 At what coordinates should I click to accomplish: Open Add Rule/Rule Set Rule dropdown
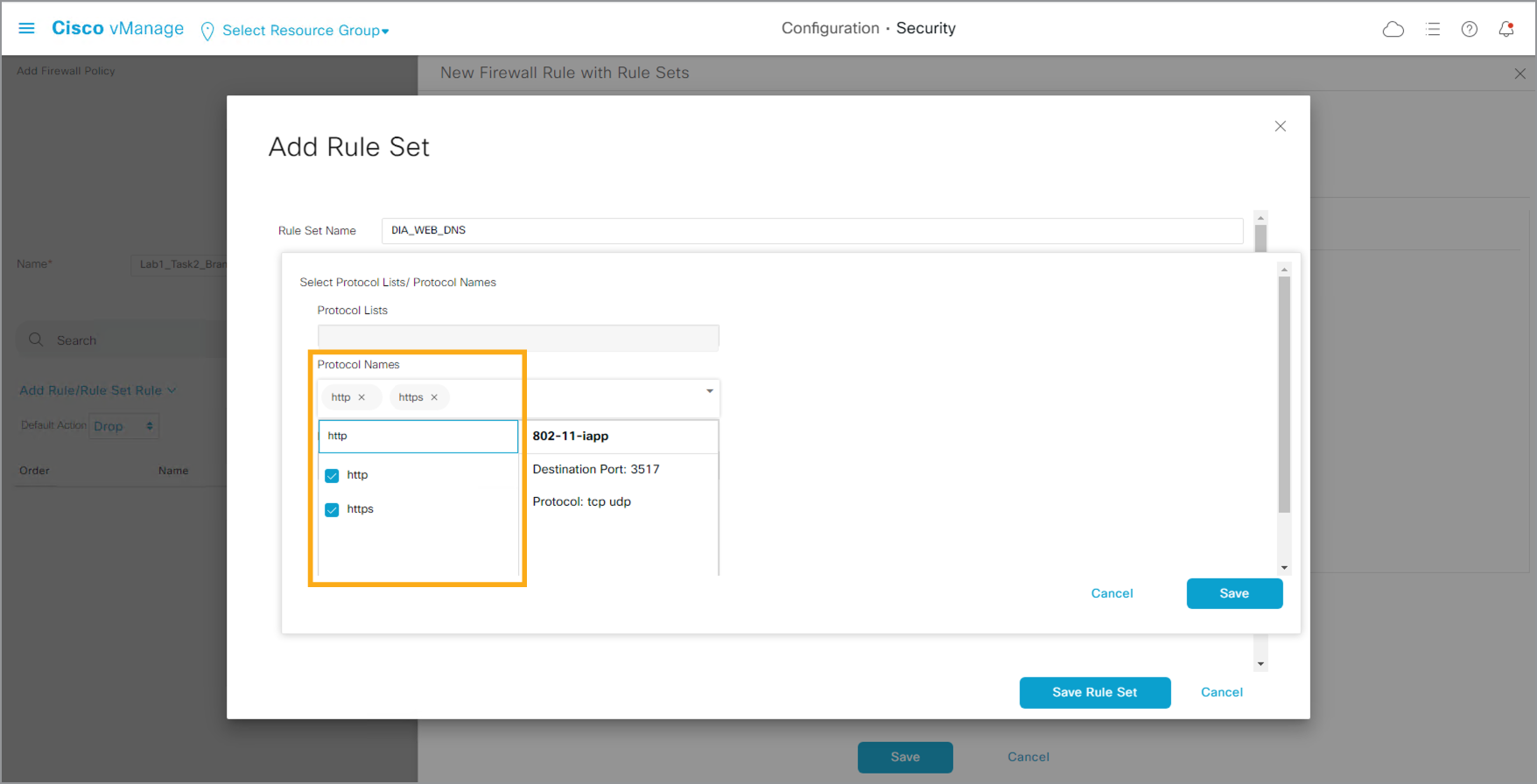pyautogui.click(x=98, y=390)
